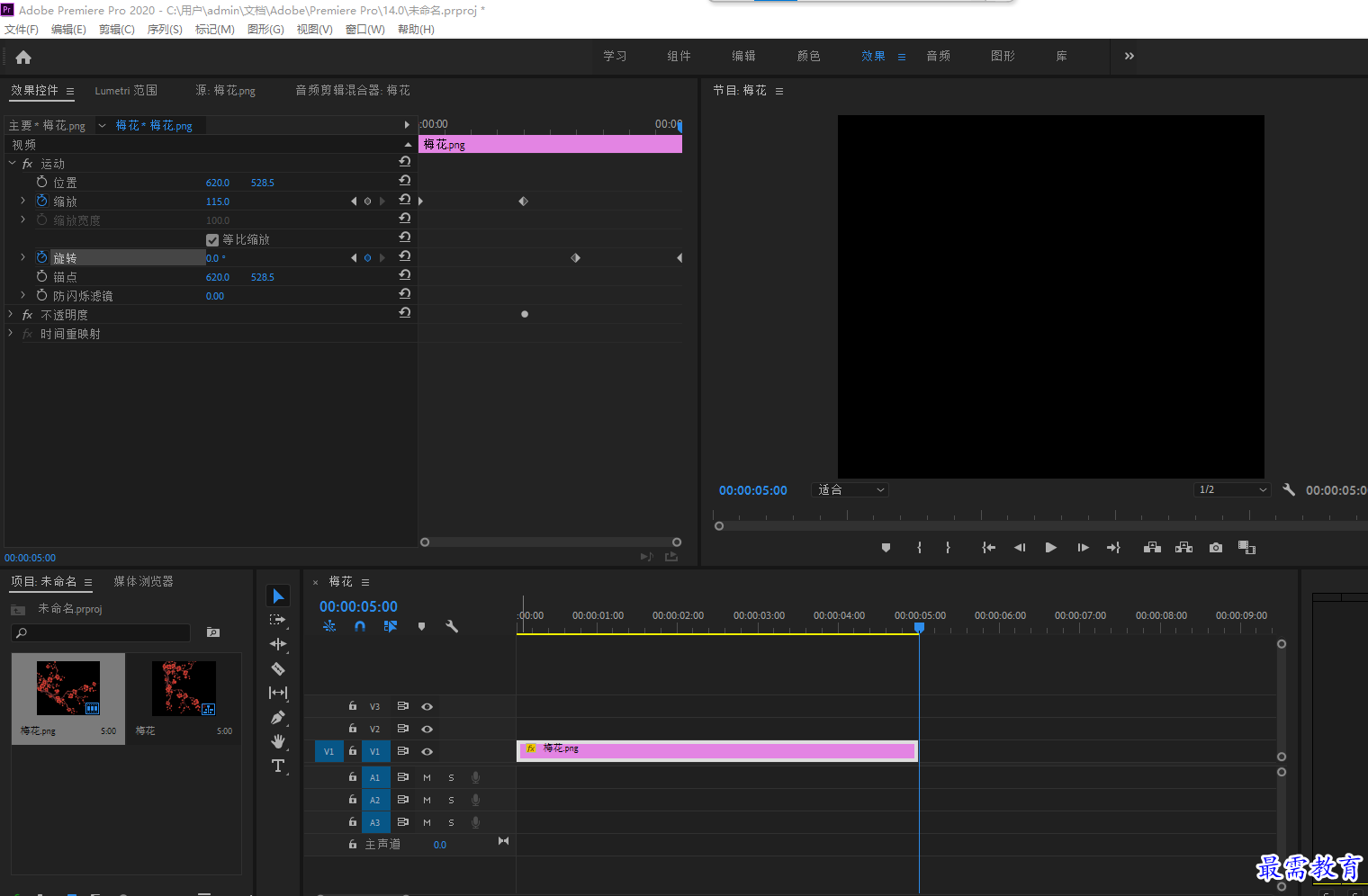The width and height of the screenshot is (1368, 896).
Task: Open 窗口(W) menu
Action: pos(365,29)
